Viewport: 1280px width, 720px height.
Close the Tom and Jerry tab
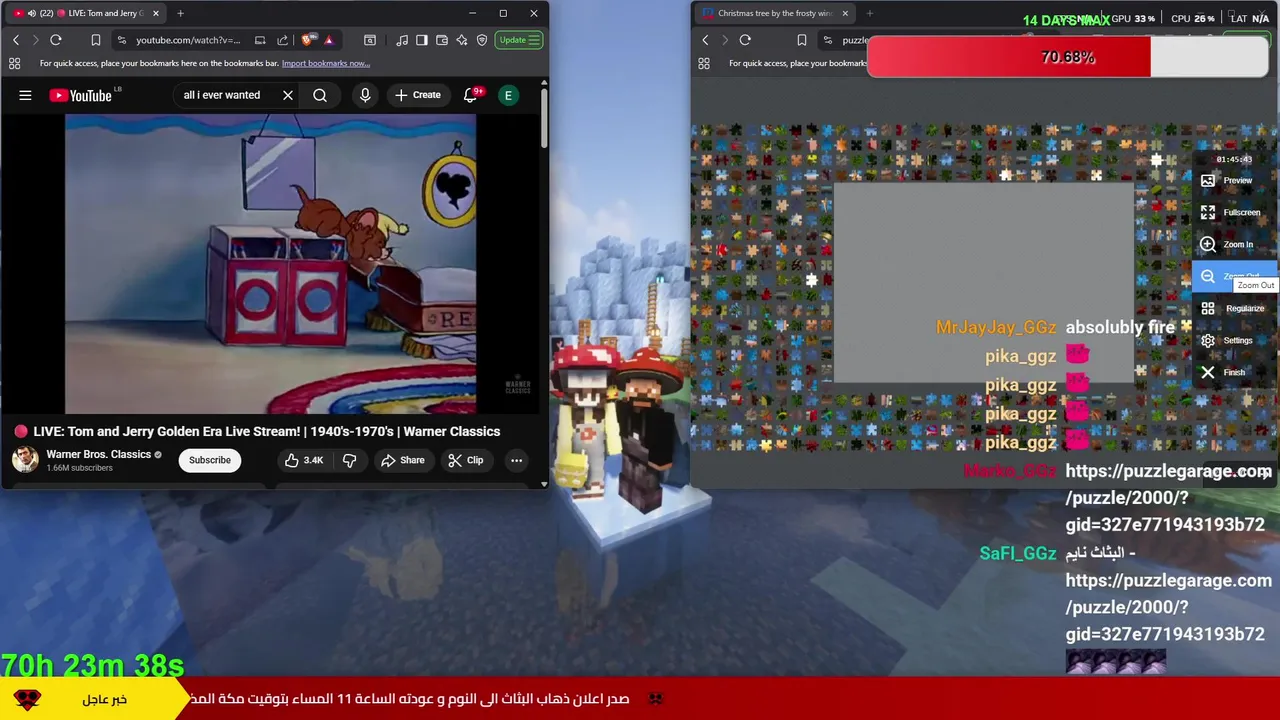tap(156, 13)
